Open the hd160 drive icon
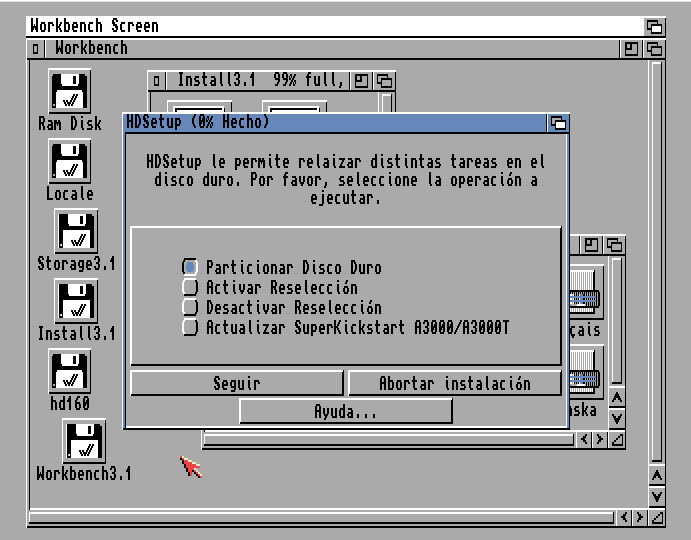 (x=70, y=372)
